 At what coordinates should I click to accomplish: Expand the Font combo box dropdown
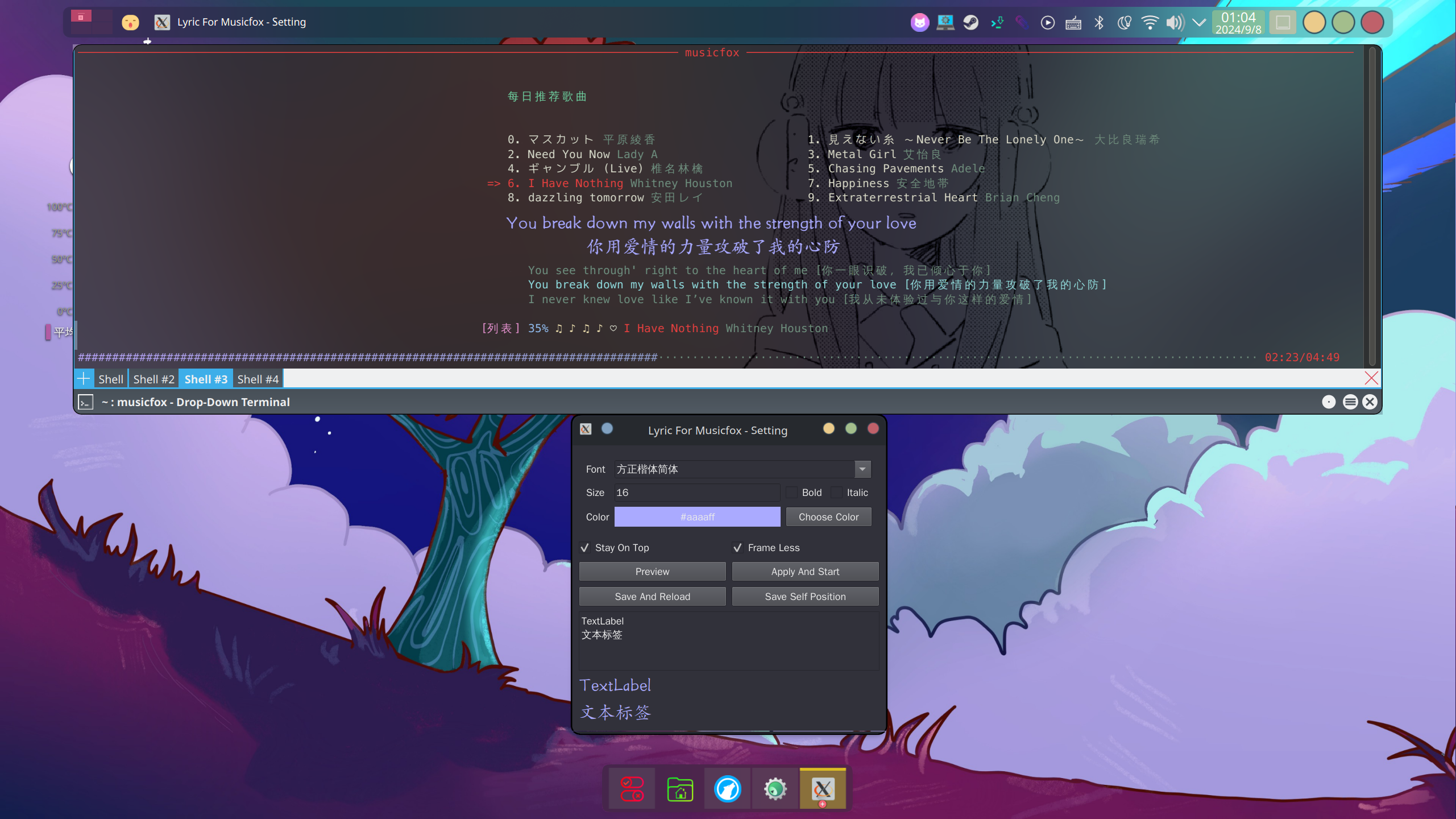pos(862,469)
